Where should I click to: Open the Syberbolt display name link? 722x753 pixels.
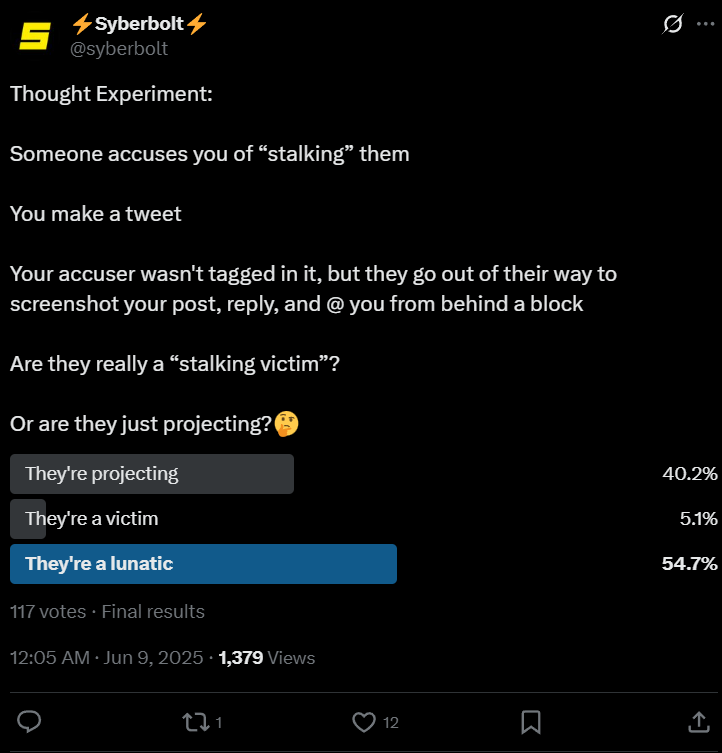point(139,24)
